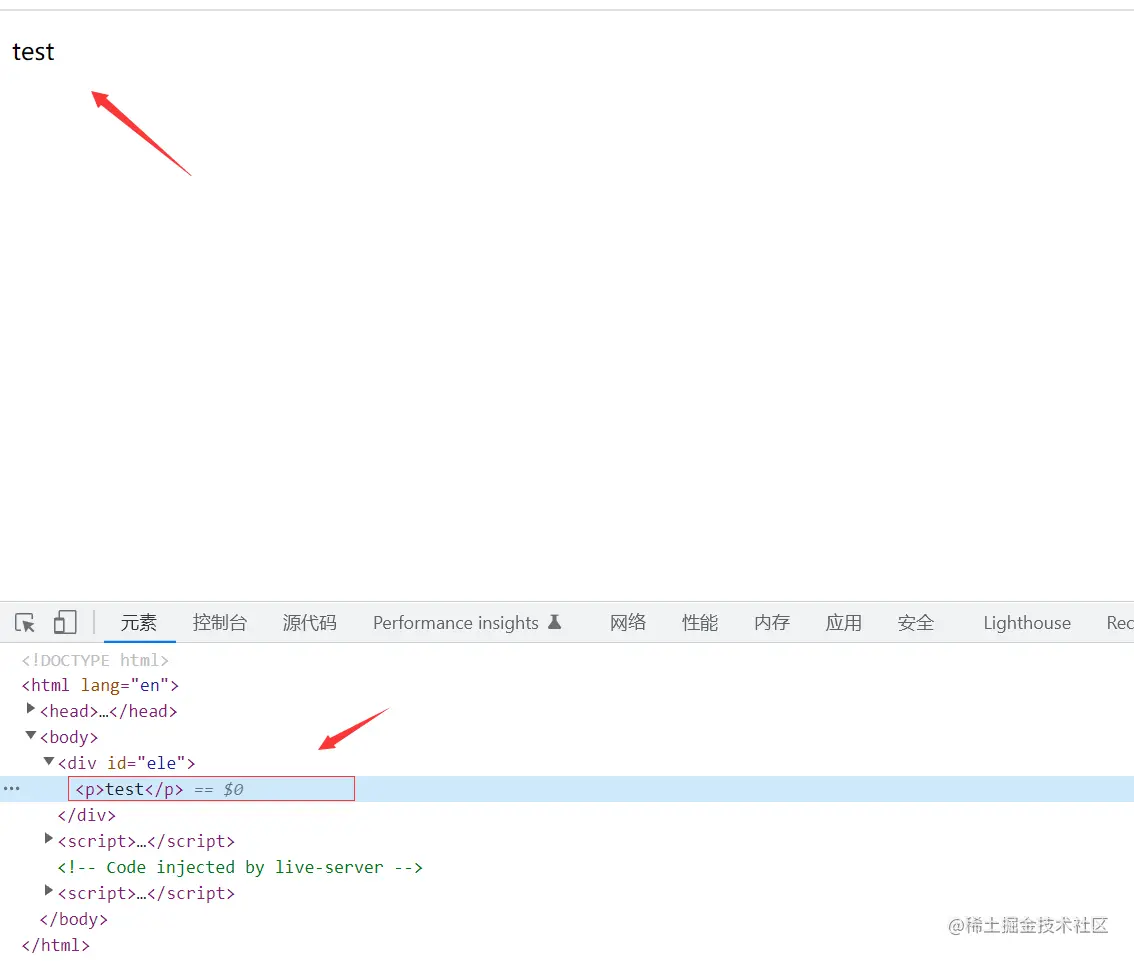Select the <!DOCTYPE html> line
The width and height of the screenshot is (1134, 961).
95,660
